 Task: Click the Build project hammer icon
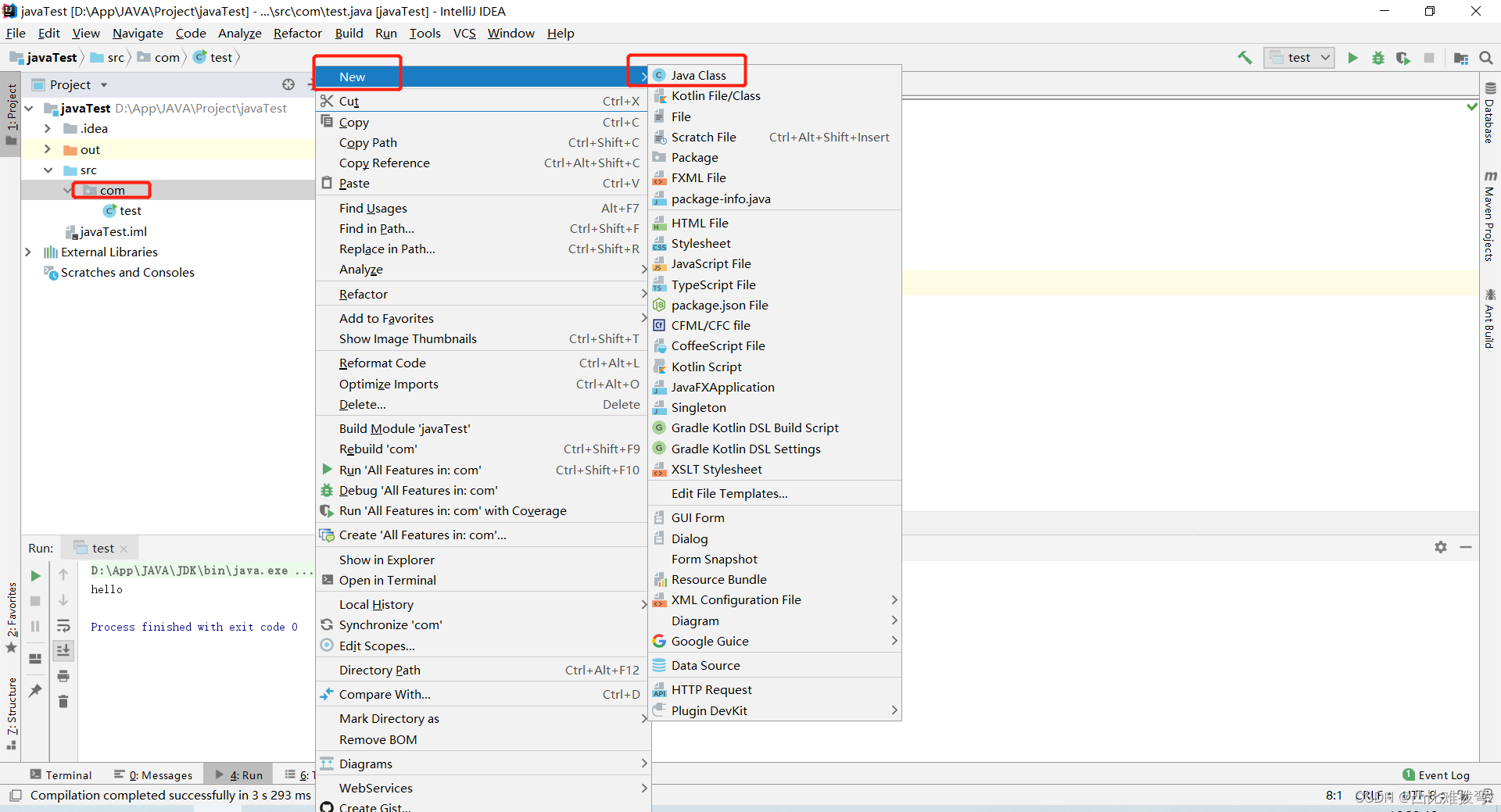pyautogui.click(x=1245, y=58)
